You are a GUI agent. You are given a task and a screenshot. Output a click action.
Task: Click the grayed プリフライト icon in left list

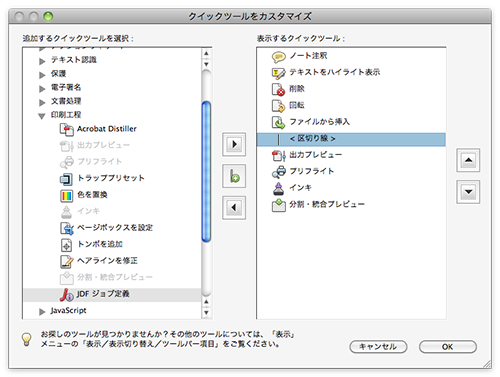coord(66,162)
